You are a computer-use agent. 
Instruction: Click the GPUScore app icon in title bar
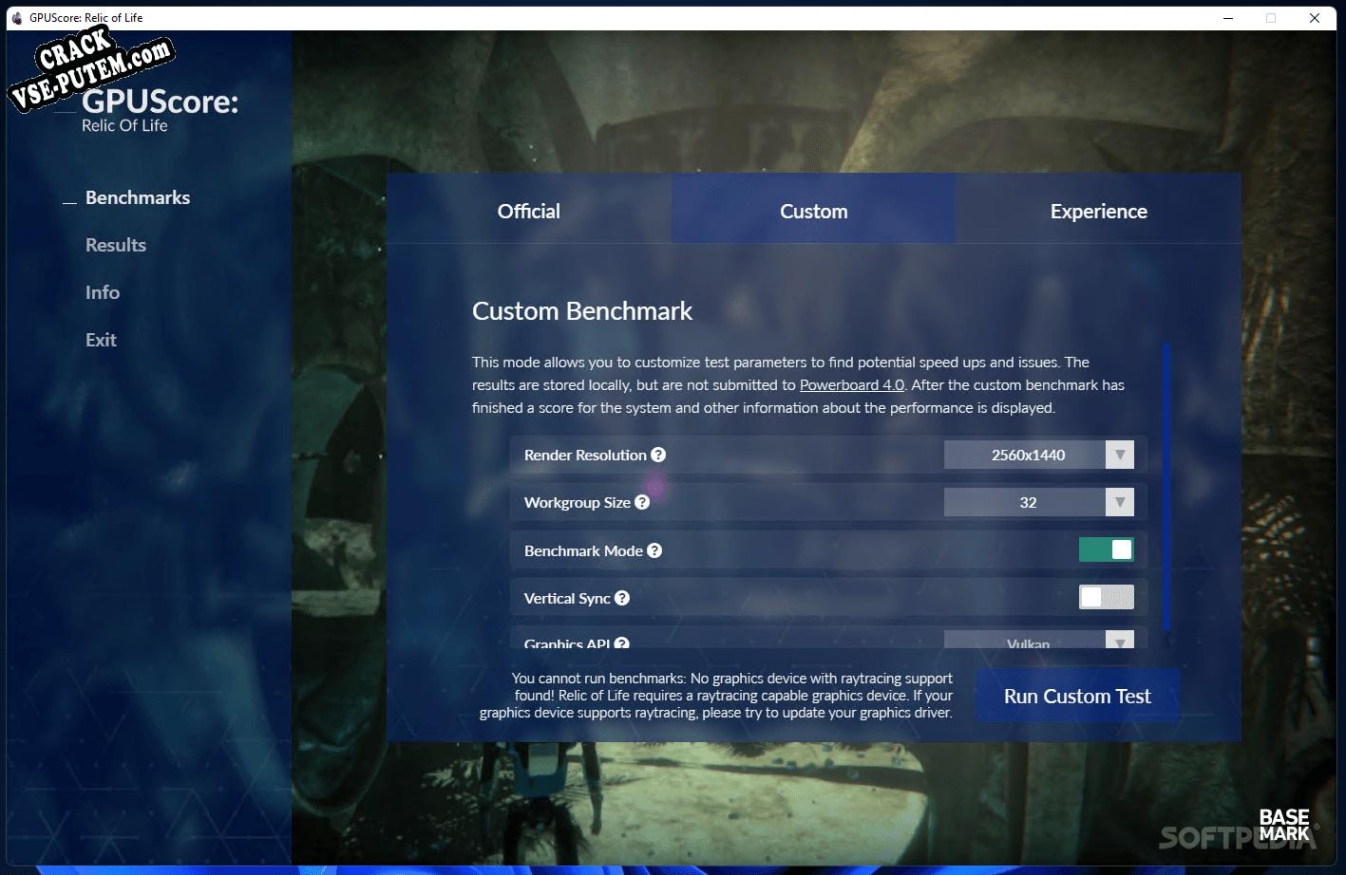point(17,18)
